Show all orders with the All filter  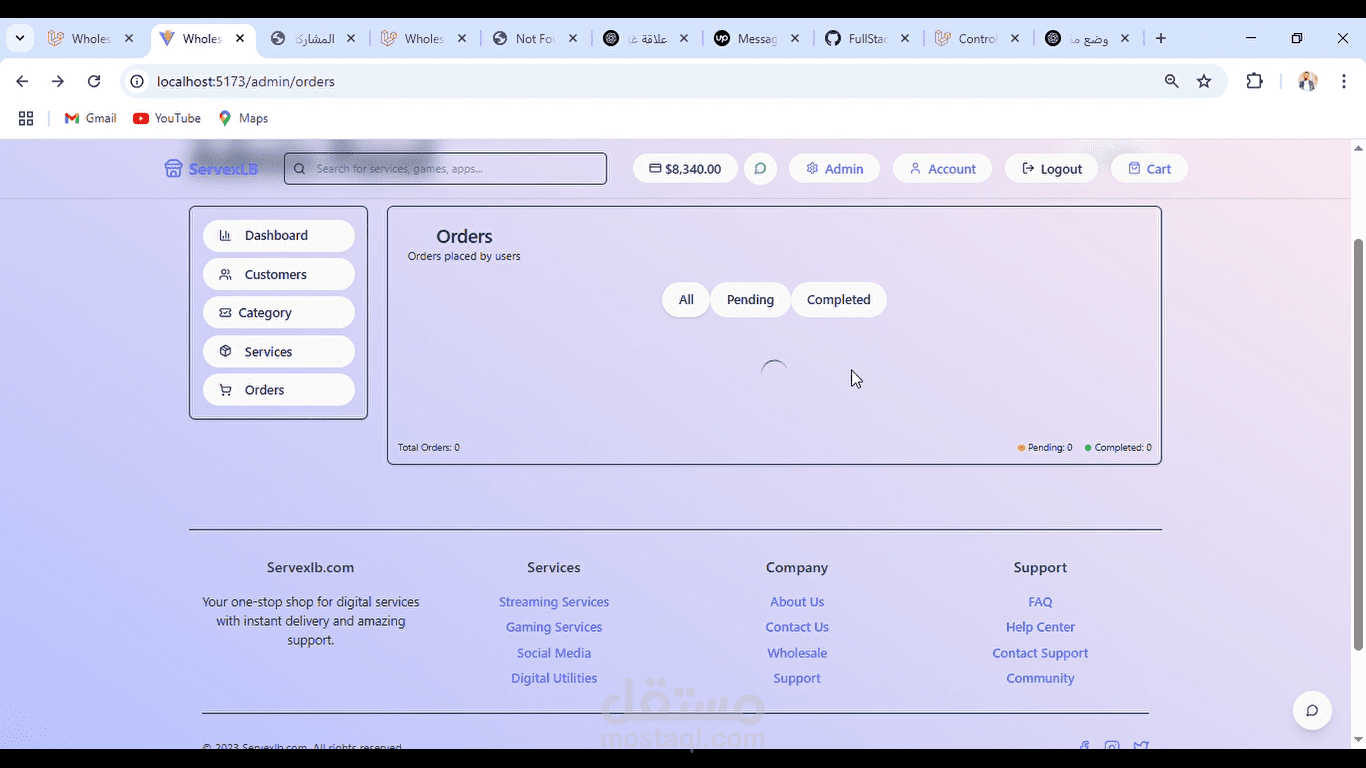coord(686,300)
